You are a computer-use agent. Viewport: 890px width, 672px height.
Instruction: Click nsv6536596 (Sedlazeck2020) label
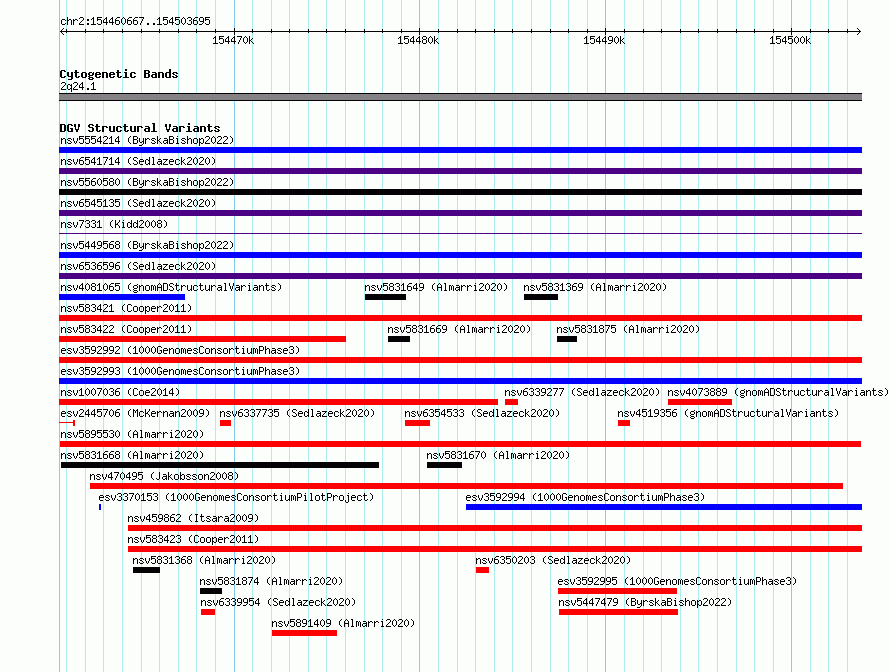tap(138, 266)
